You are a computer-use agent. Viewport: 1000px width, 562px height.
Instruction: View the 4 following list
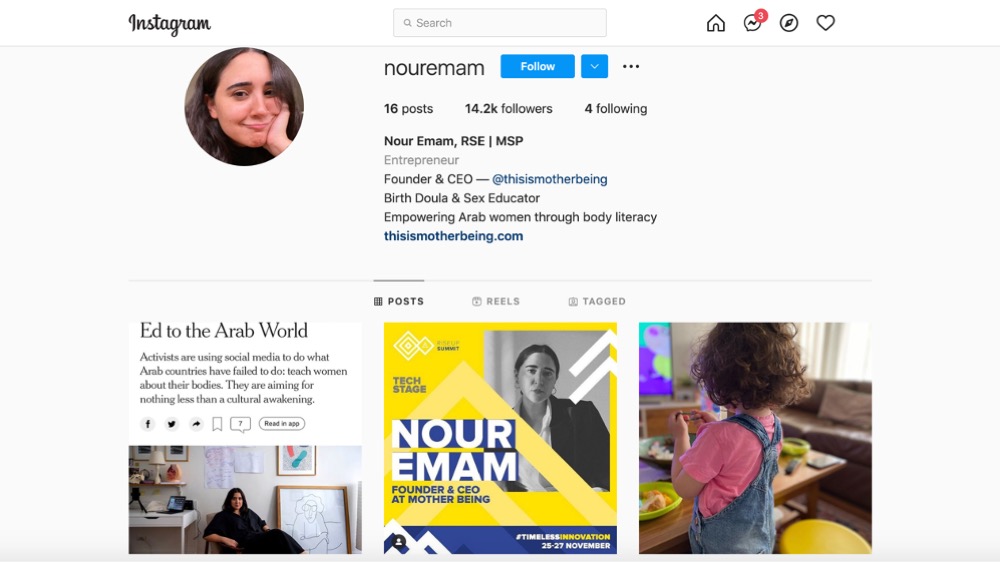[x=616, y=108]
